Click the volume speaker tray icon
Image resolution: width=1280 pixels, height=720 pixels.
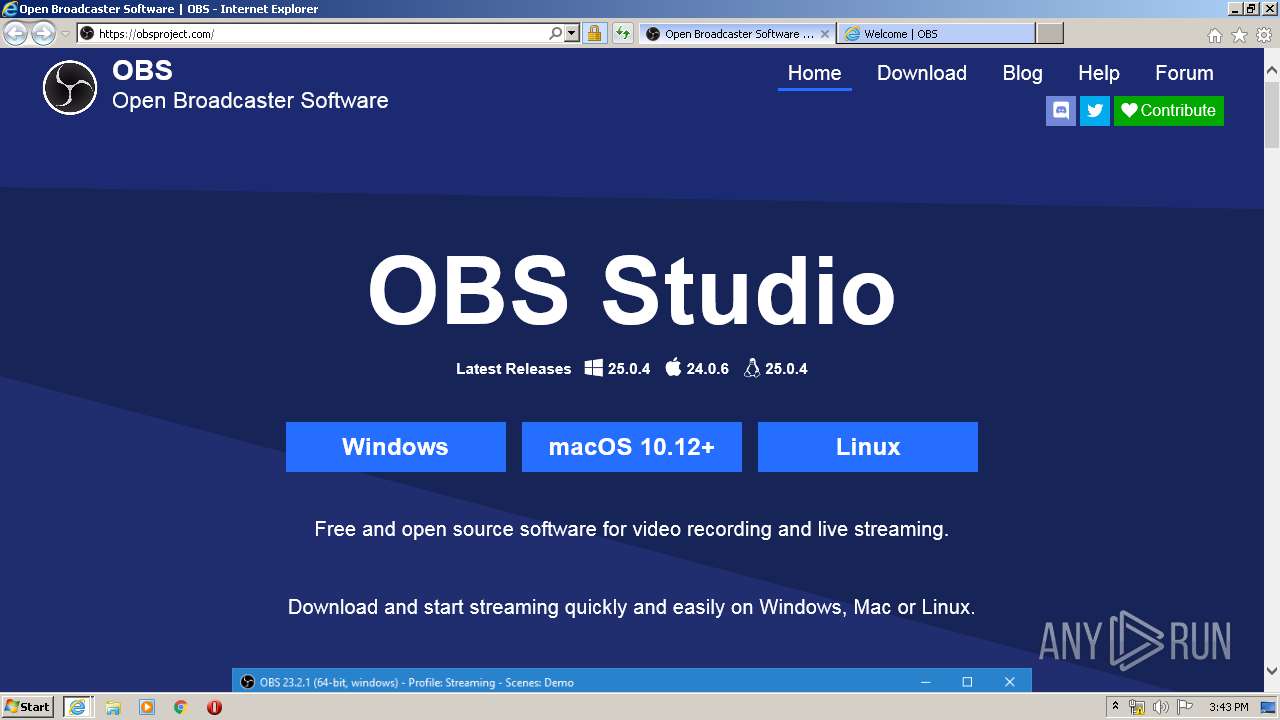point(1160,707)
